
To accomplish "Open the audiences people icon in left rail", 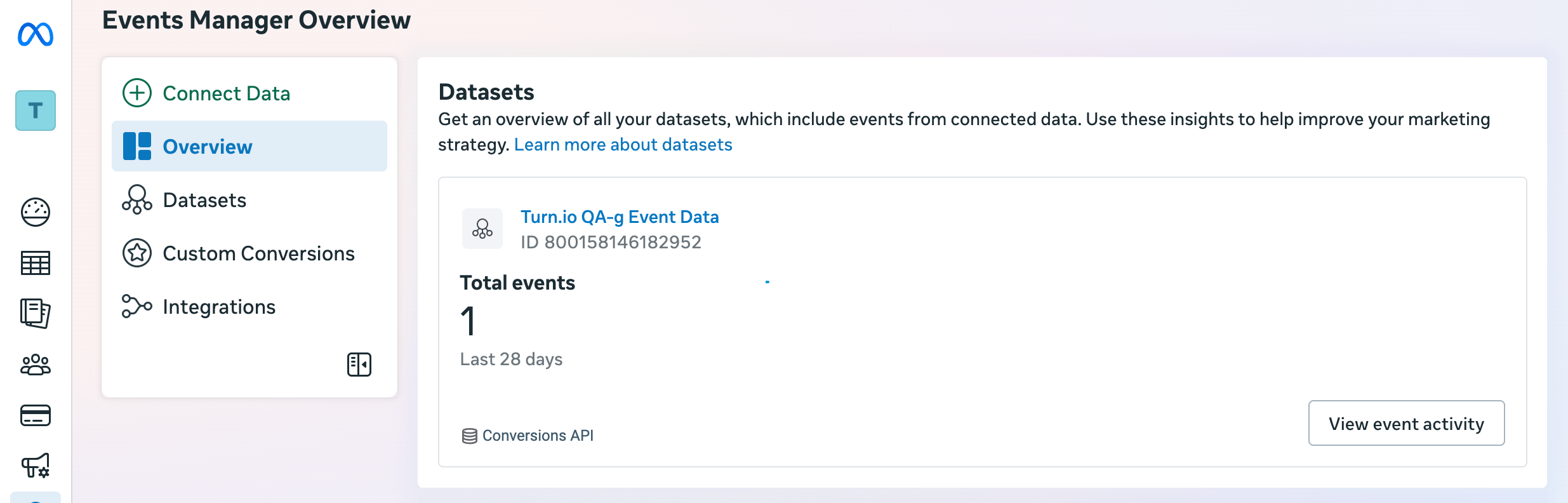I will (36, 365).
